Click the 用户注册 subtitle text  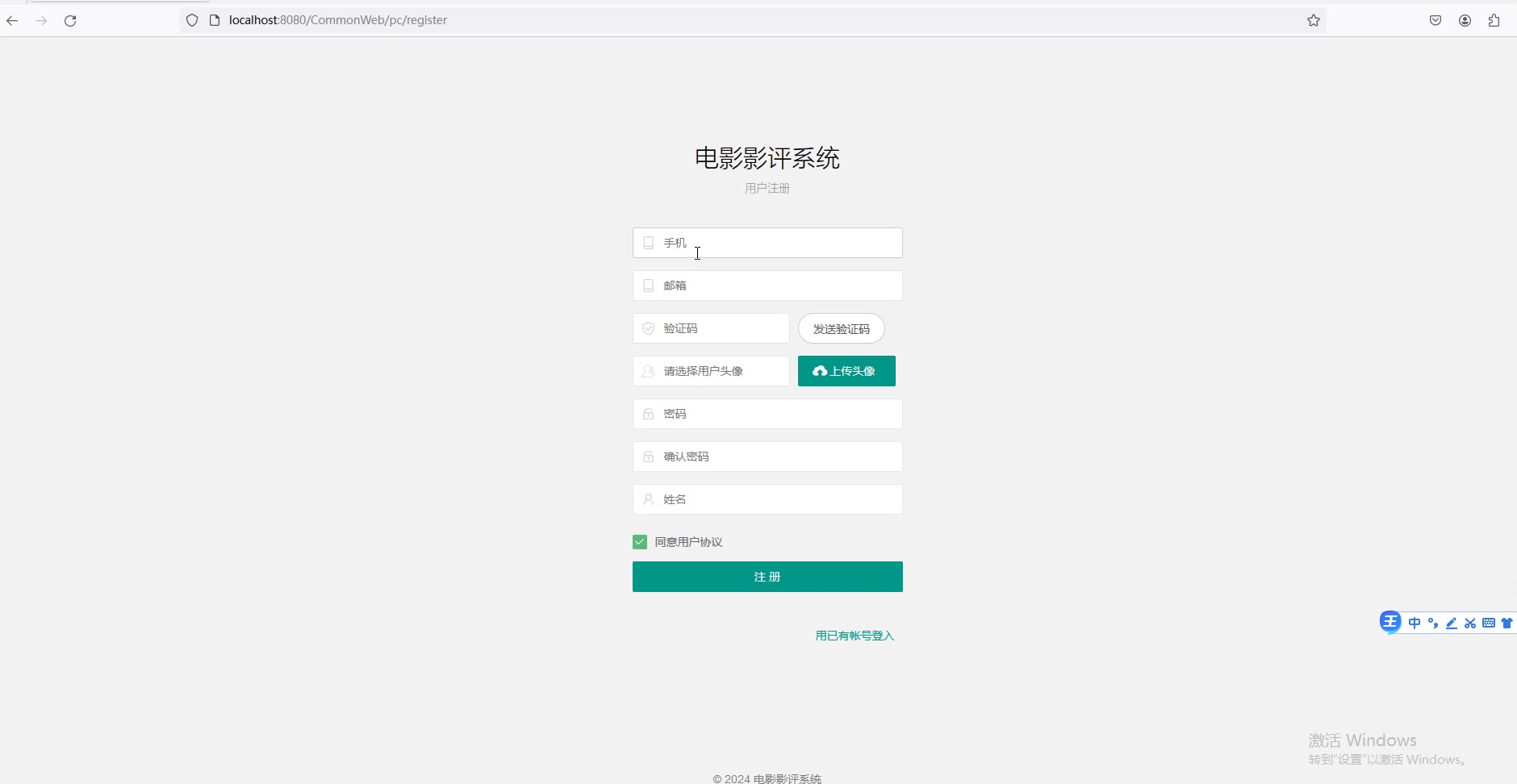[767, 188]
